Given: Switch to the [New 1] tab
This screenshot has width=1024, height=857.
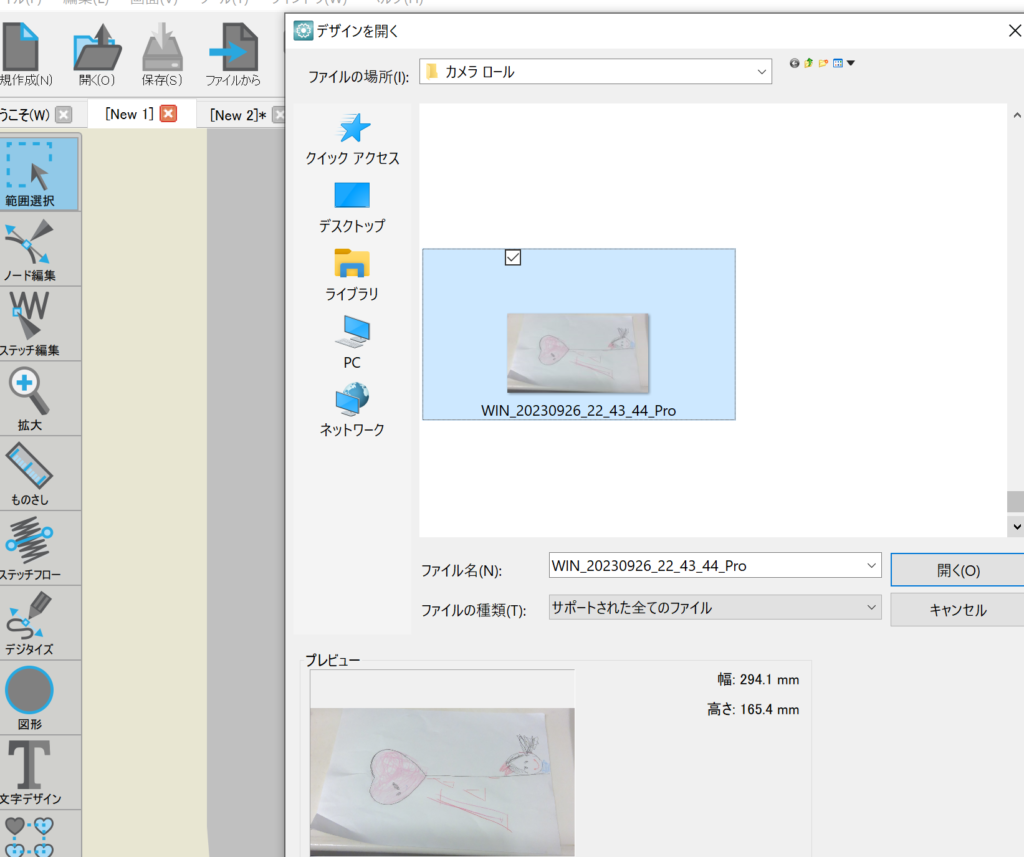Looking at the screenshot, I should [x=129, y=114].
